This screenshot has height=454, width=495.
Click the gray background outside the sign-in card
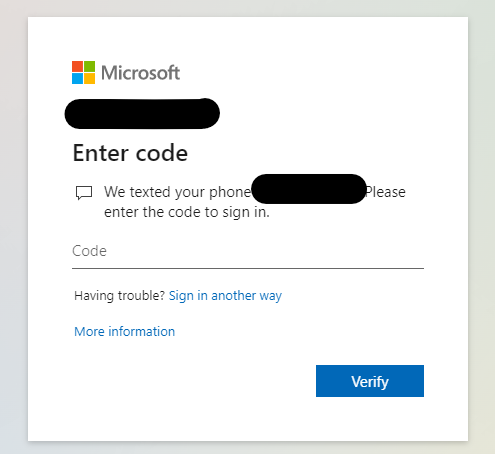coord(13,233)
